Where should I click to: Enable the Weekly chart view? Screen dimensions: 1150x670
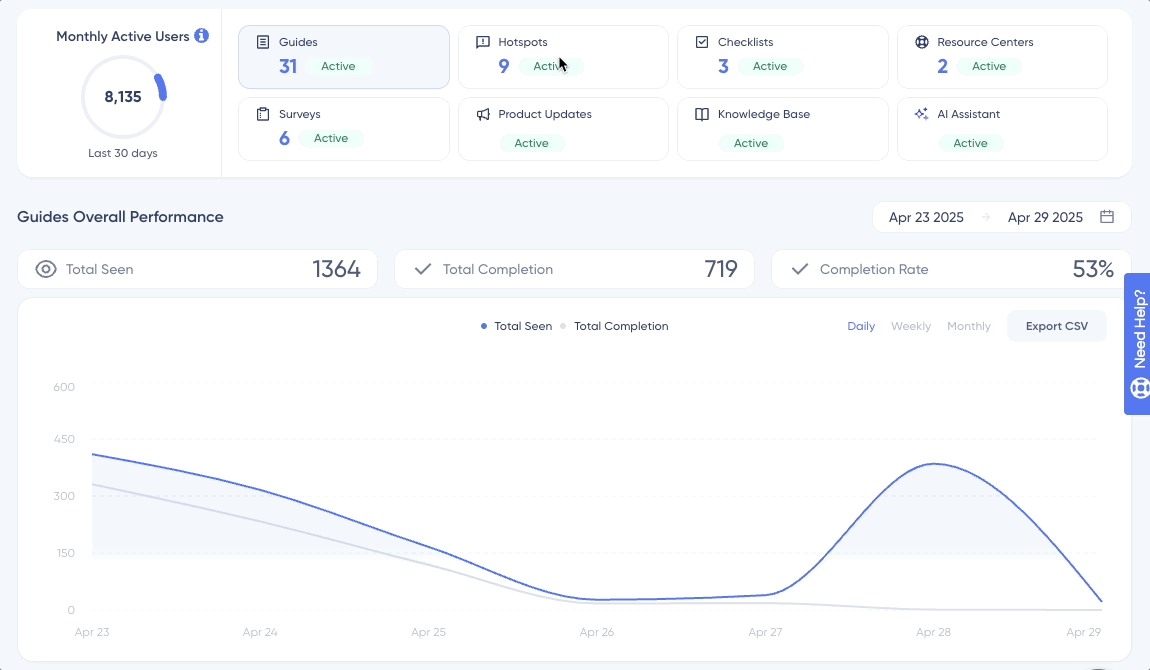pos(911,325)
